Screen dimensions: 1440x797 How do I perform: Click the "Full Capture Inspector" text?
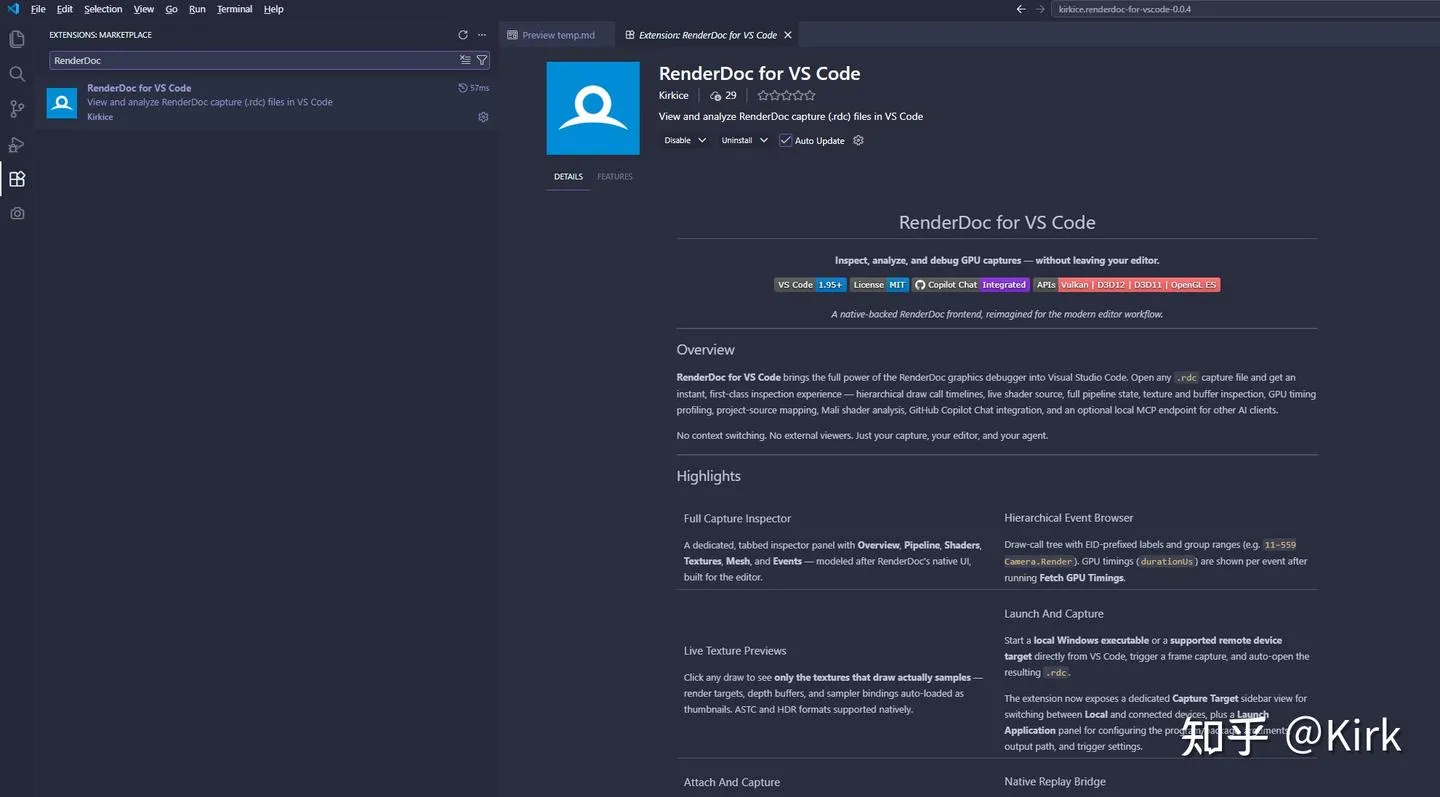[737, 519]
